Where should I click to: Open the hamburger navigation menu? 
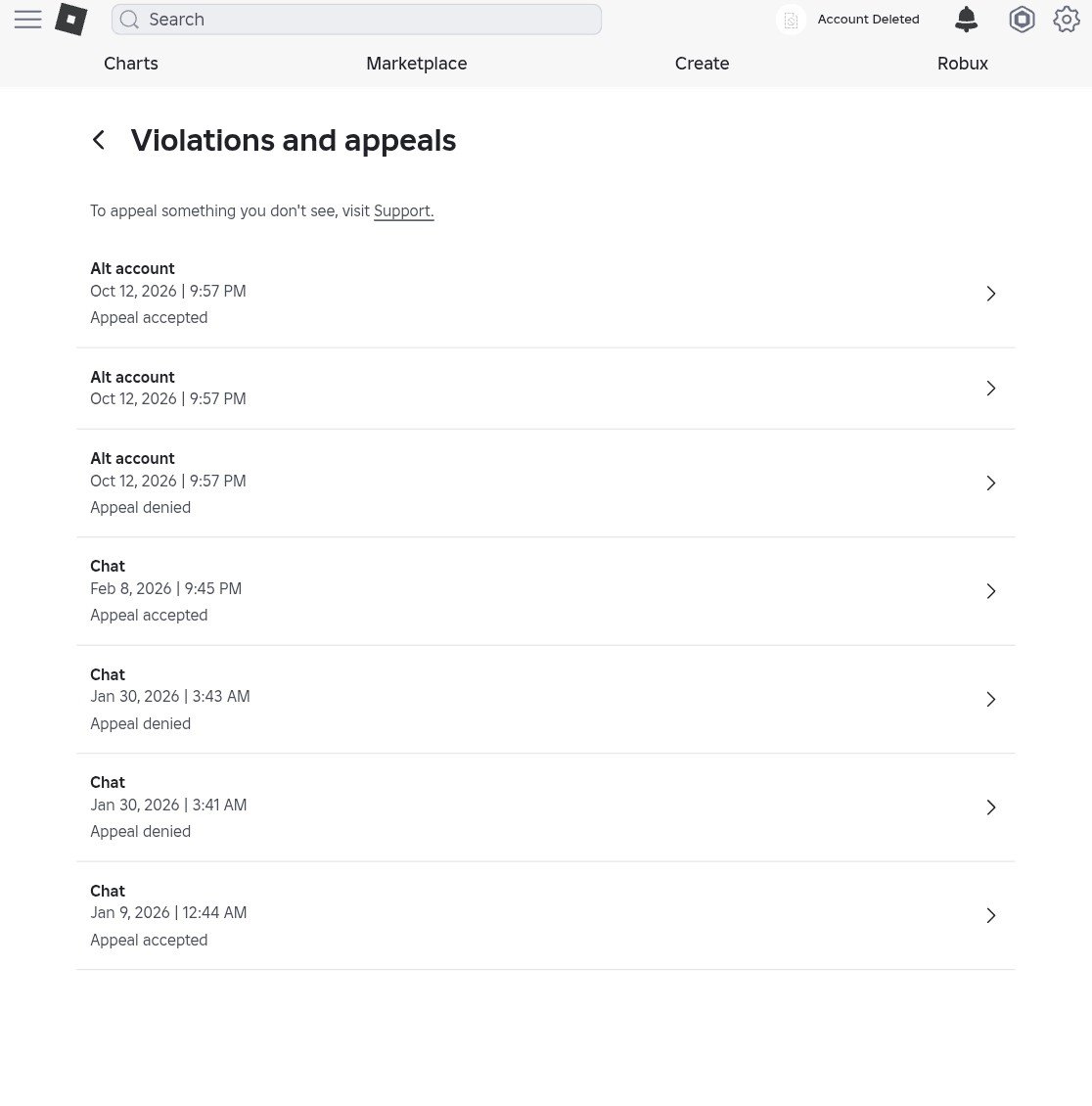coord(27,19)
